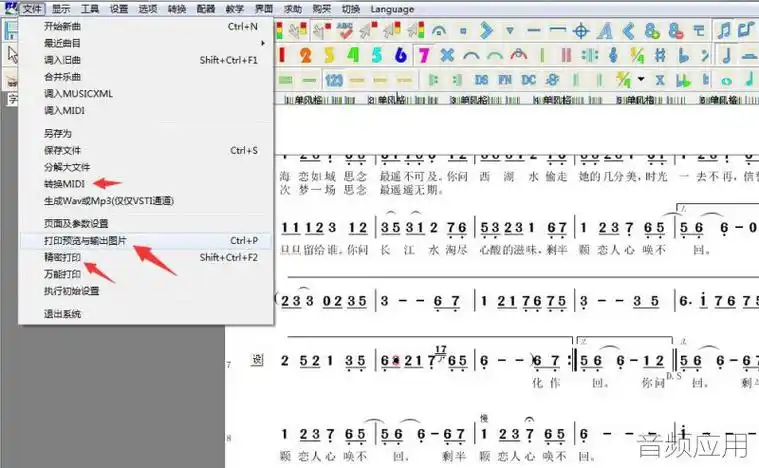Viewport: 759px width, 468px height.
Task: Insert a DS repeat mark from toolbar
Action: [x=482, y=79]
